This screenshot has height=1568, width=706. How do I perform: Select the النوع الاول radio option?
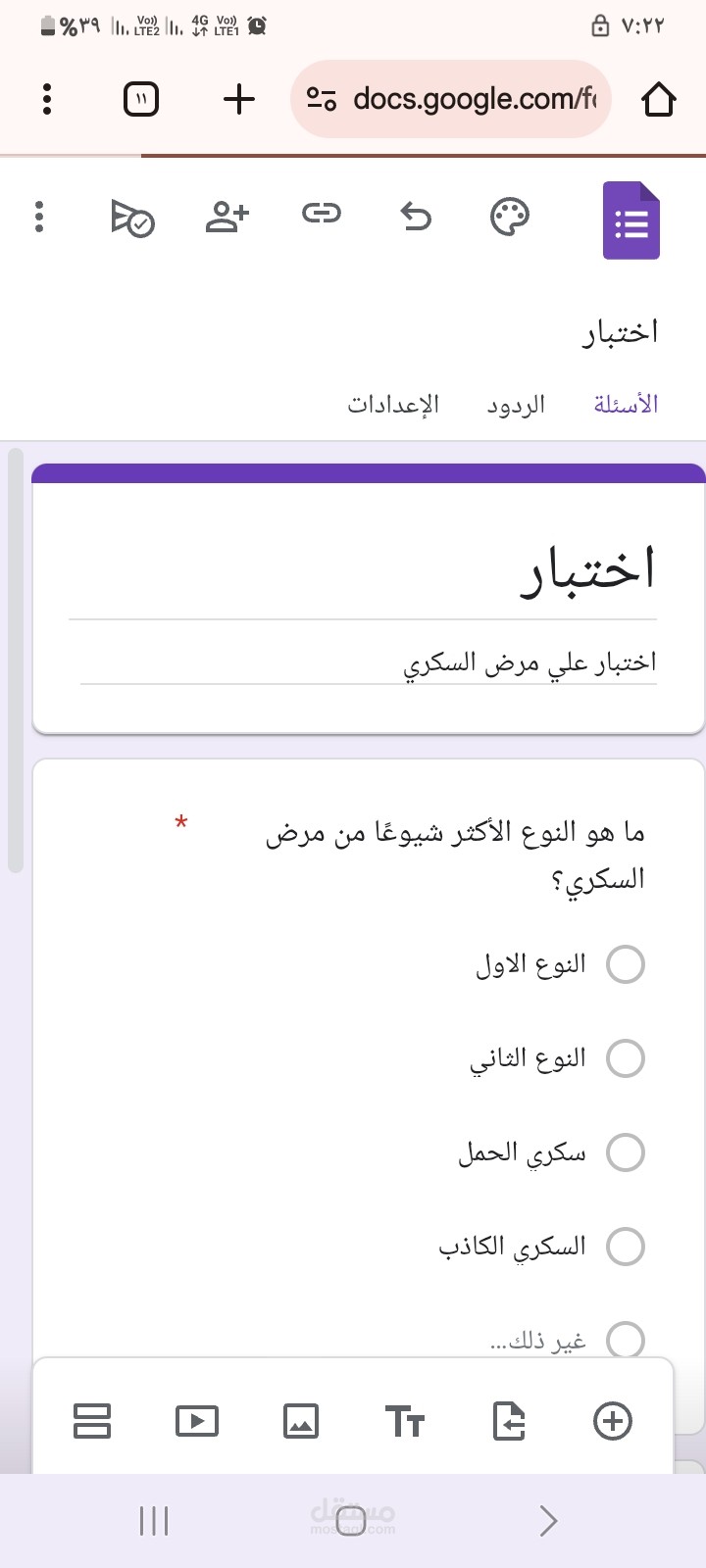click(x=626, y=964)
